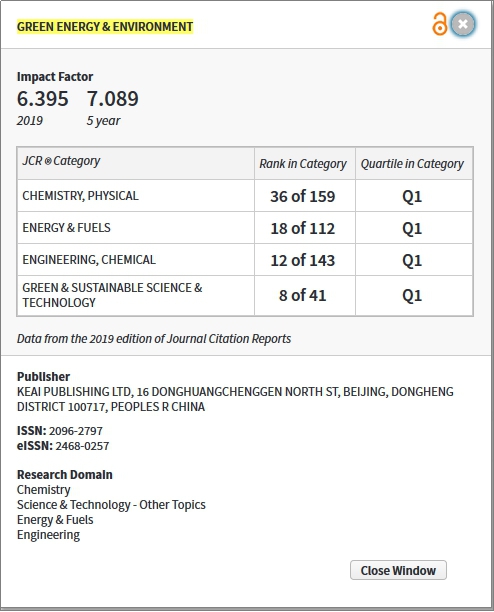Close the popup using the X icon
Viewport: 494px width, 612px height.
pyautogui.click(x=463, y=24)
